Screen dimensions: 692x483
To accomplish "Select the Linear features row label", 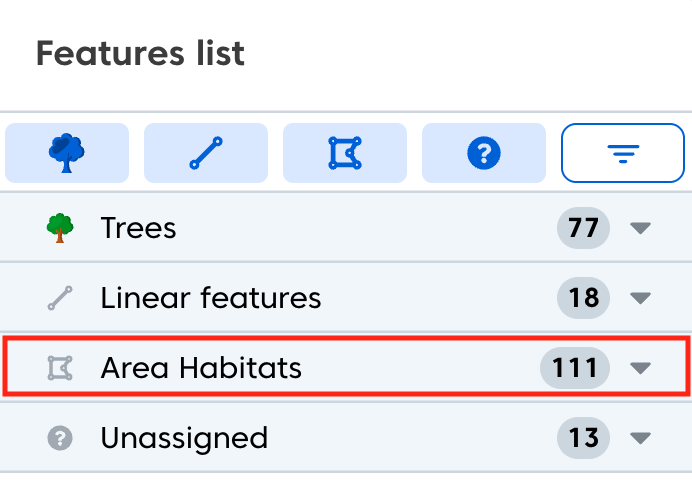I will click(211, 298).
